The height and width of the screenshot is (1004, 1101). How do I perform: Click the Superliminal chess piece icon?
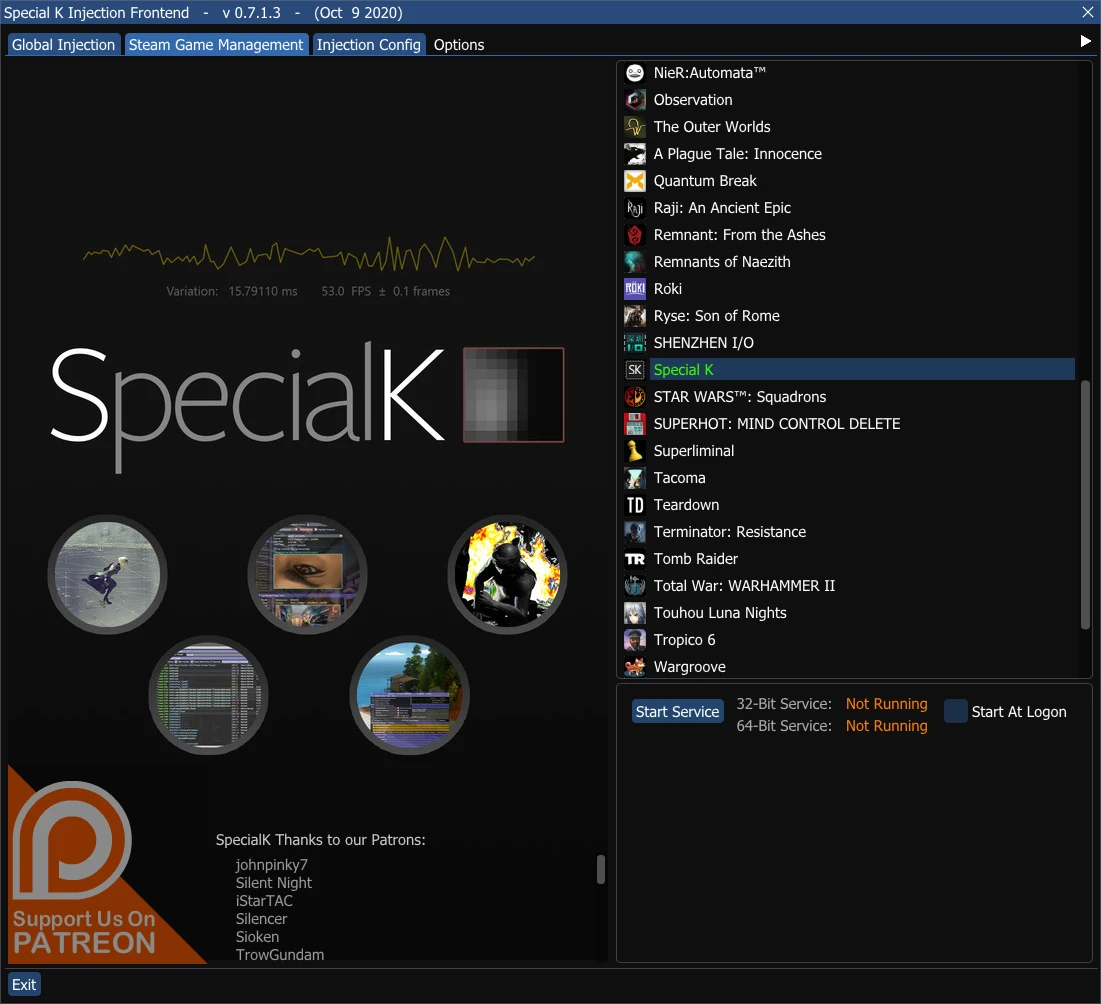click(x=635, y=451)
